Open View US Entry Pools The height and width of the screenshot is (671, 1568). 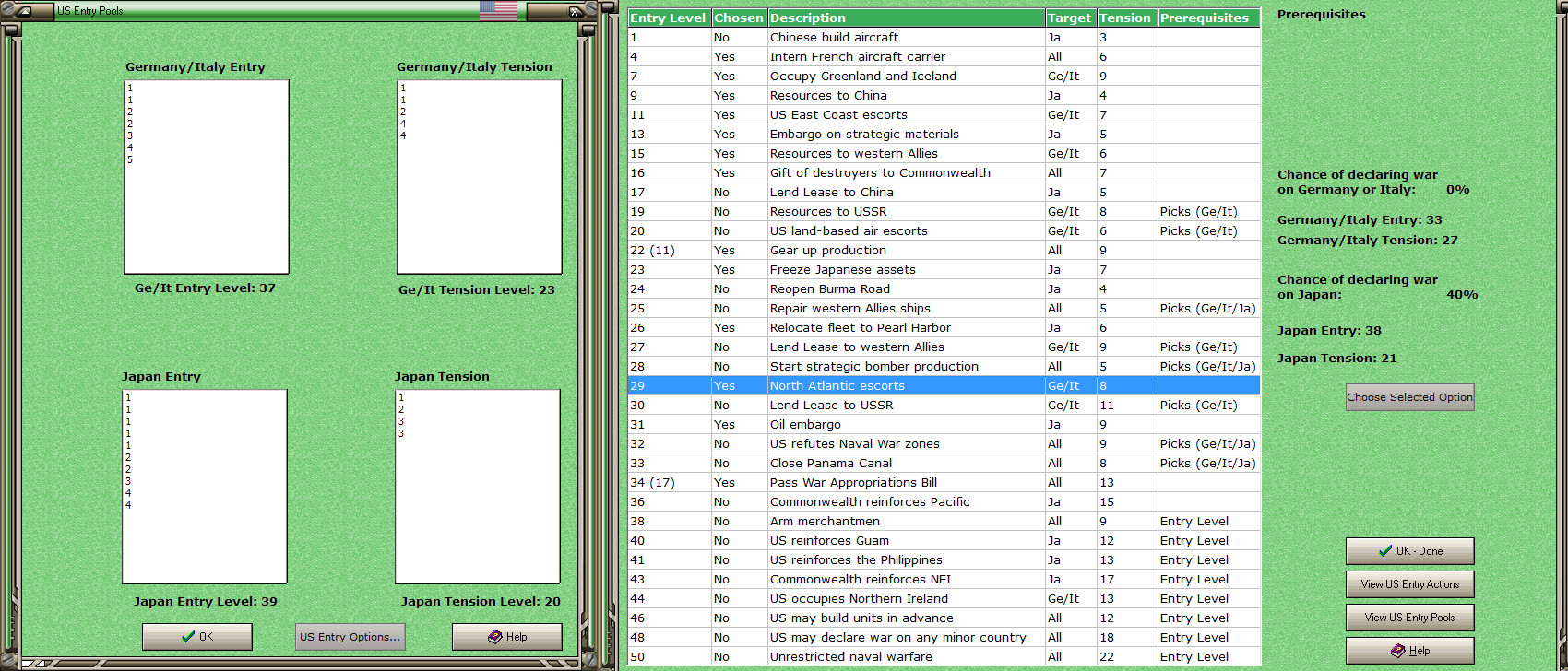coord(1409,618)
